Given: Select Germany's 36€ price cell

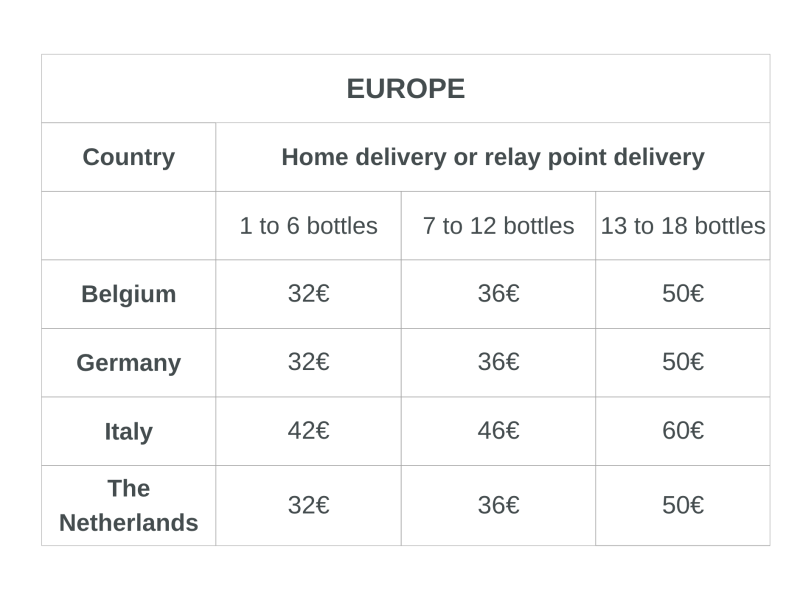Looking at the screenshot, I should pyautogui.click(x=498, y=363).
